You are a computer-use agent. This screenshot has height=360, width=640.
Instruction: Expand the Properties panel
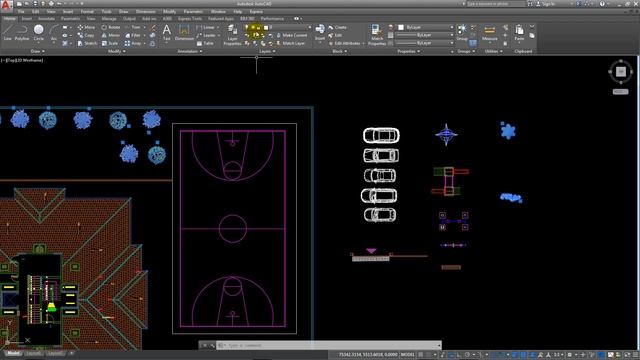point(409,51)
